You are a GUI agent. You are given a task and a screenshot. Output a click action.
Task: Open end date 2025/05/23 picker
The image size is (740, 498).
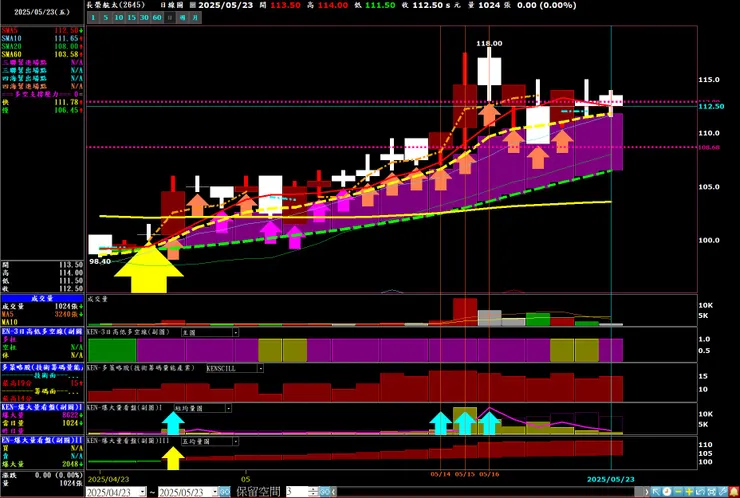(x=214, y=492)
